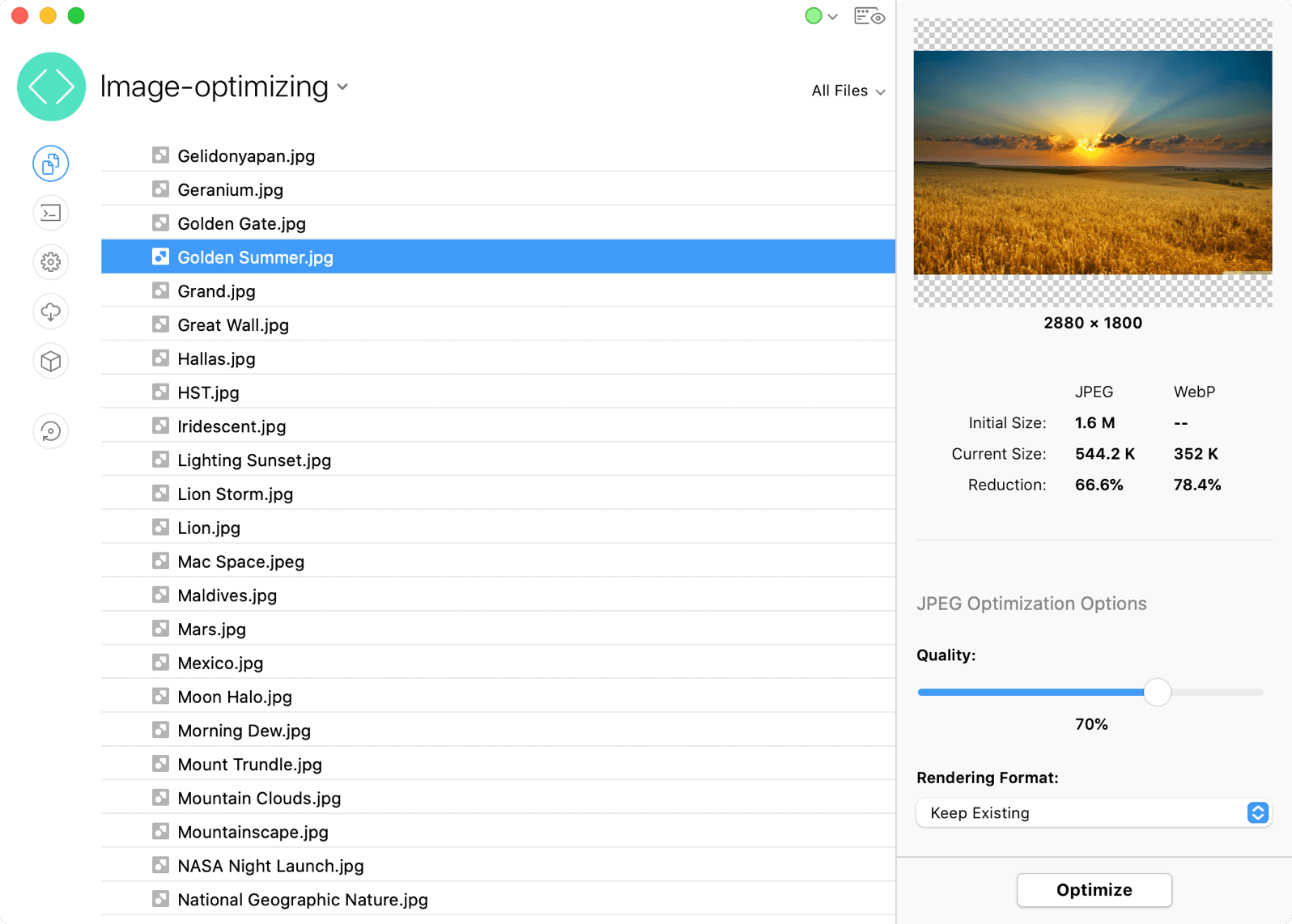The width and height of the screenshot is (1292, 924).
Task: Select the Lion Storm.jpg file name
Action: (236, 494)
